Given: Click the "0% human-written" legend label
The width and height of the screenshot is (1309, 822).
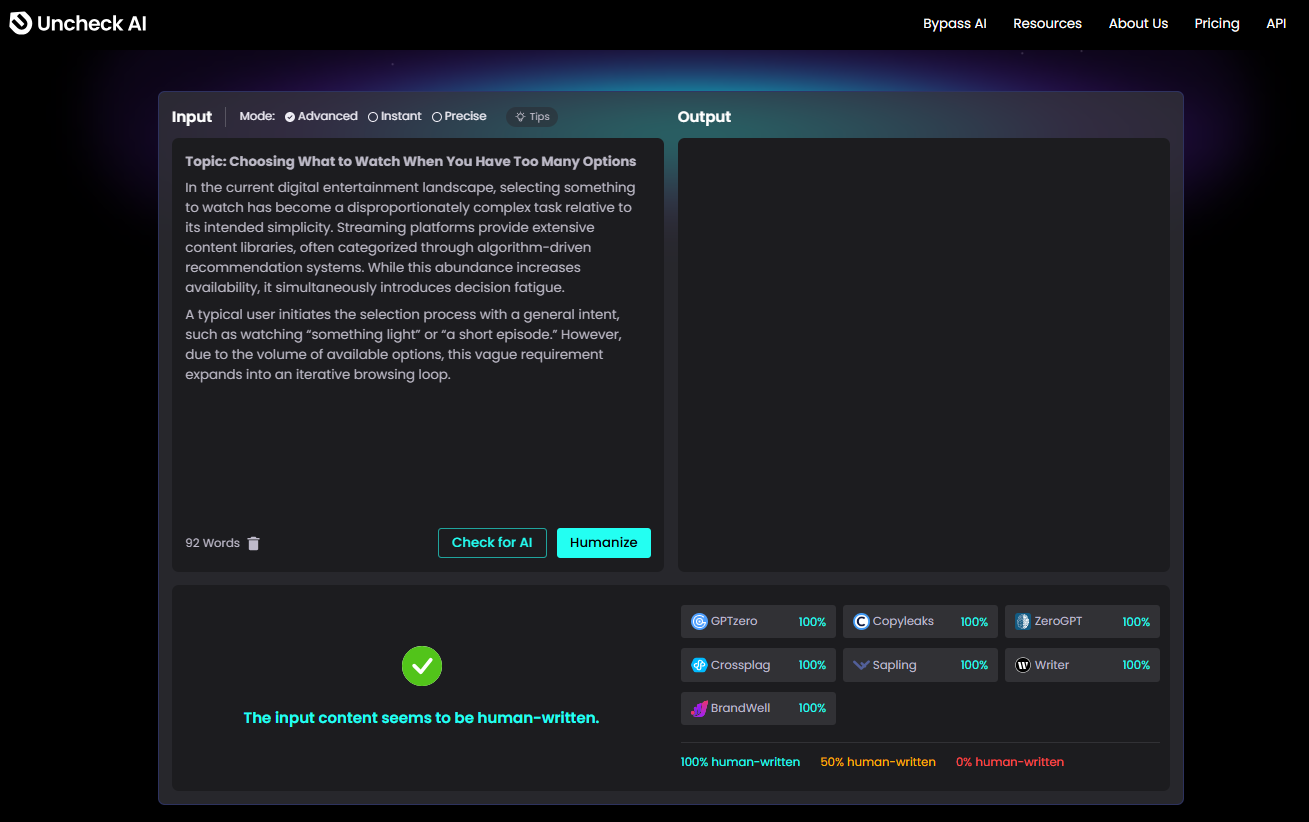Looking at the screenshot, I should coord(1010,762).
